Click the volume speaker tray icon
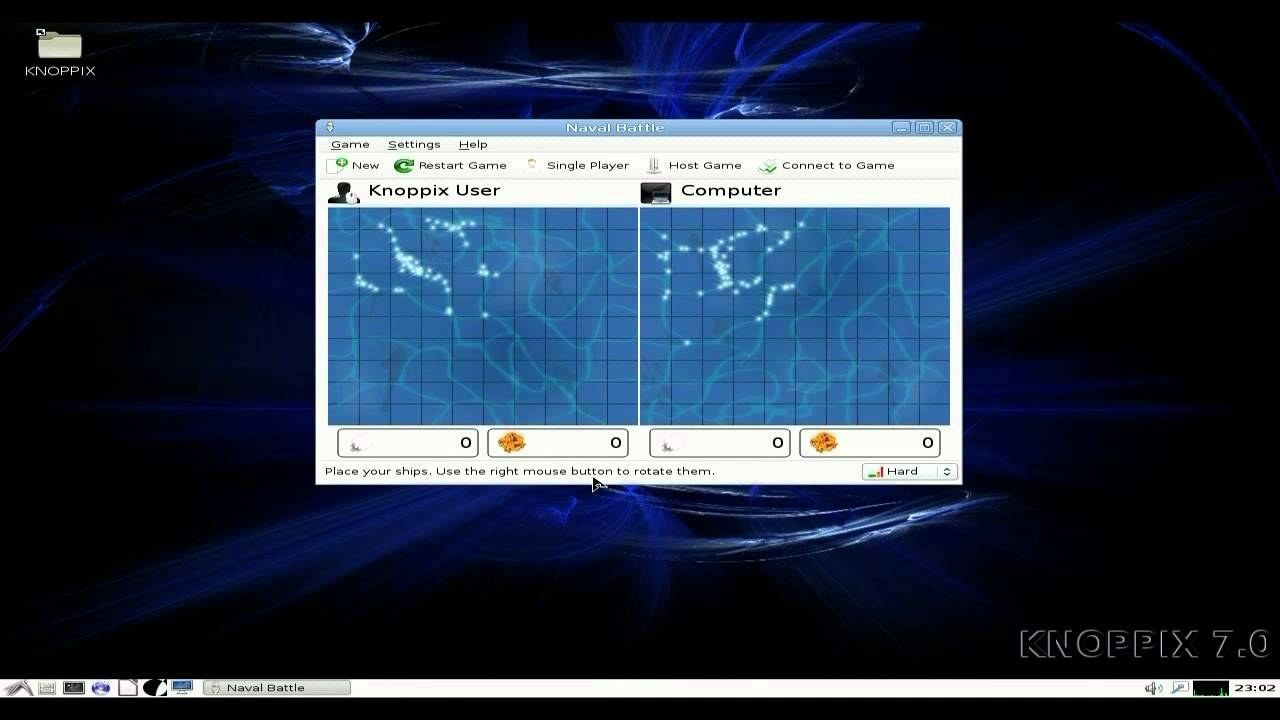Image resolution: width=1280 pixels, height=720 pixels. 1153,688
